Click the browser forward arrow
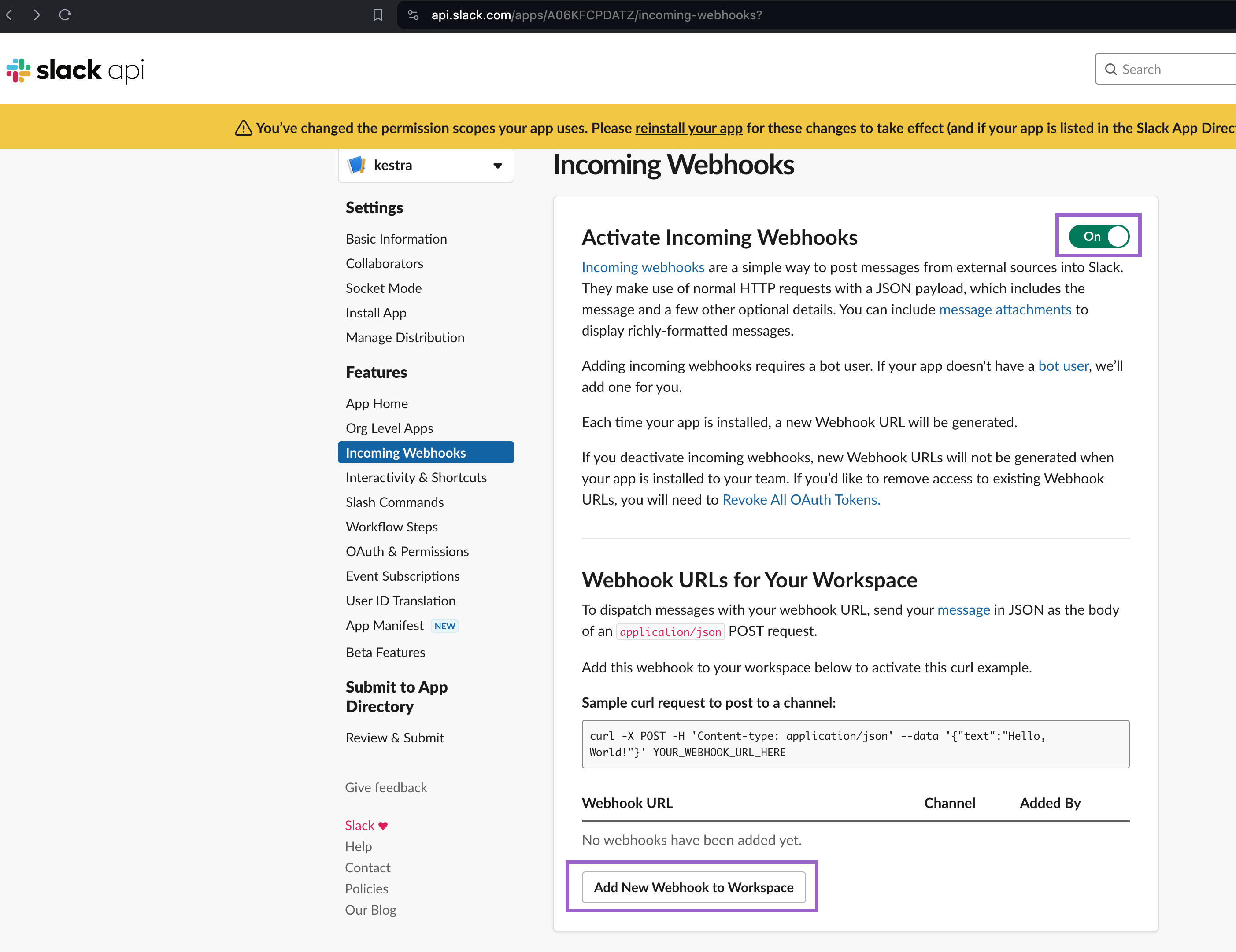 [x=37, y=15]
